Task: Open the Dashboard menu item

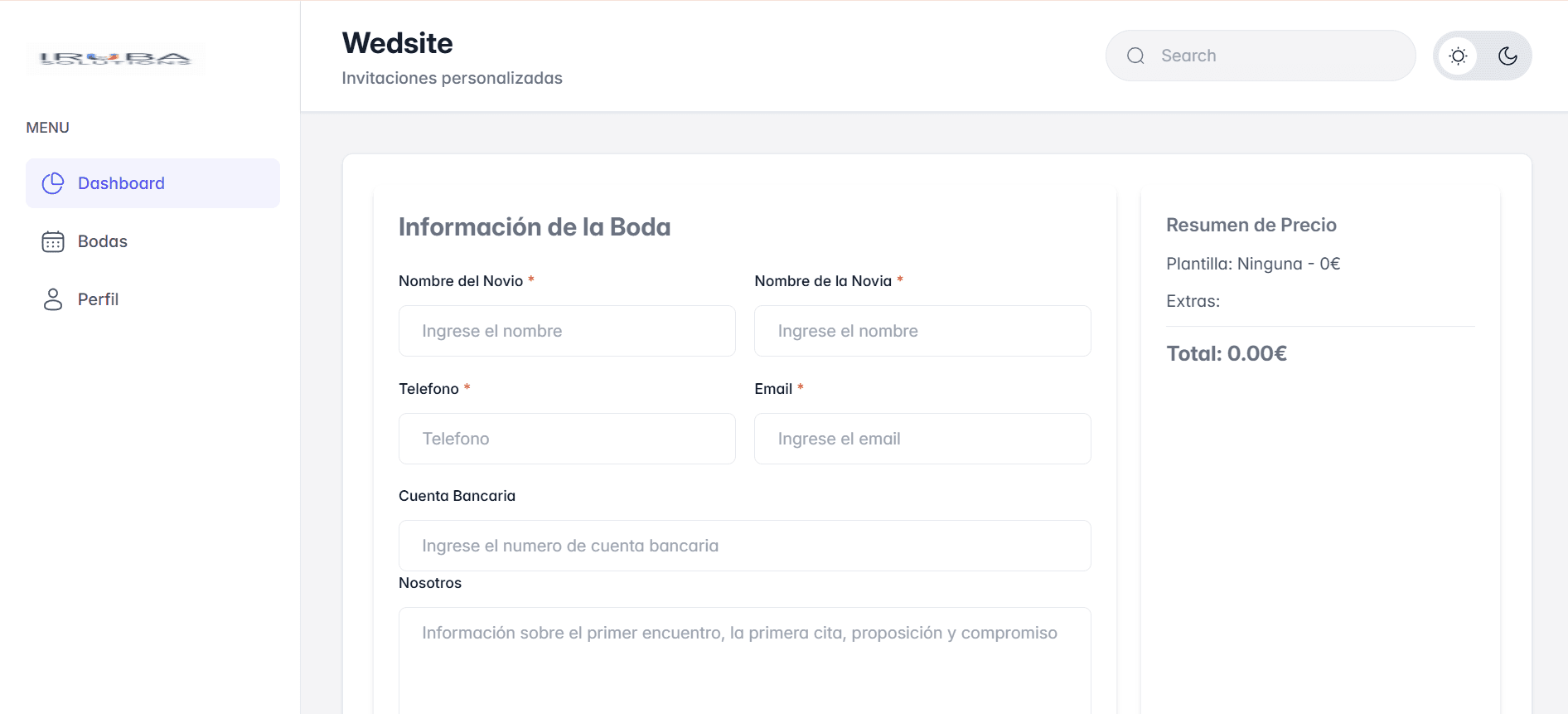Action: pos(152,183)
